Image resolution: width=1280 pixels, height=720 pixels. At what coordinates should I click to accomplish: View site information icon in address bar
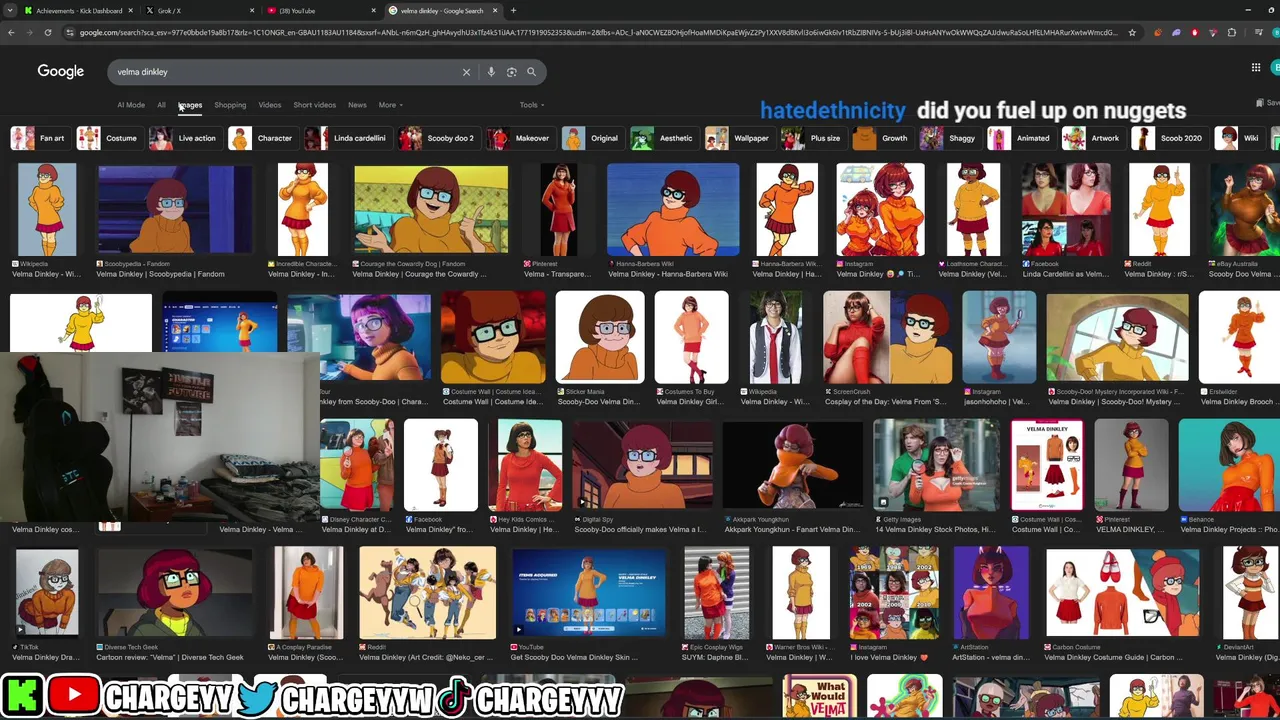[69, 32]
